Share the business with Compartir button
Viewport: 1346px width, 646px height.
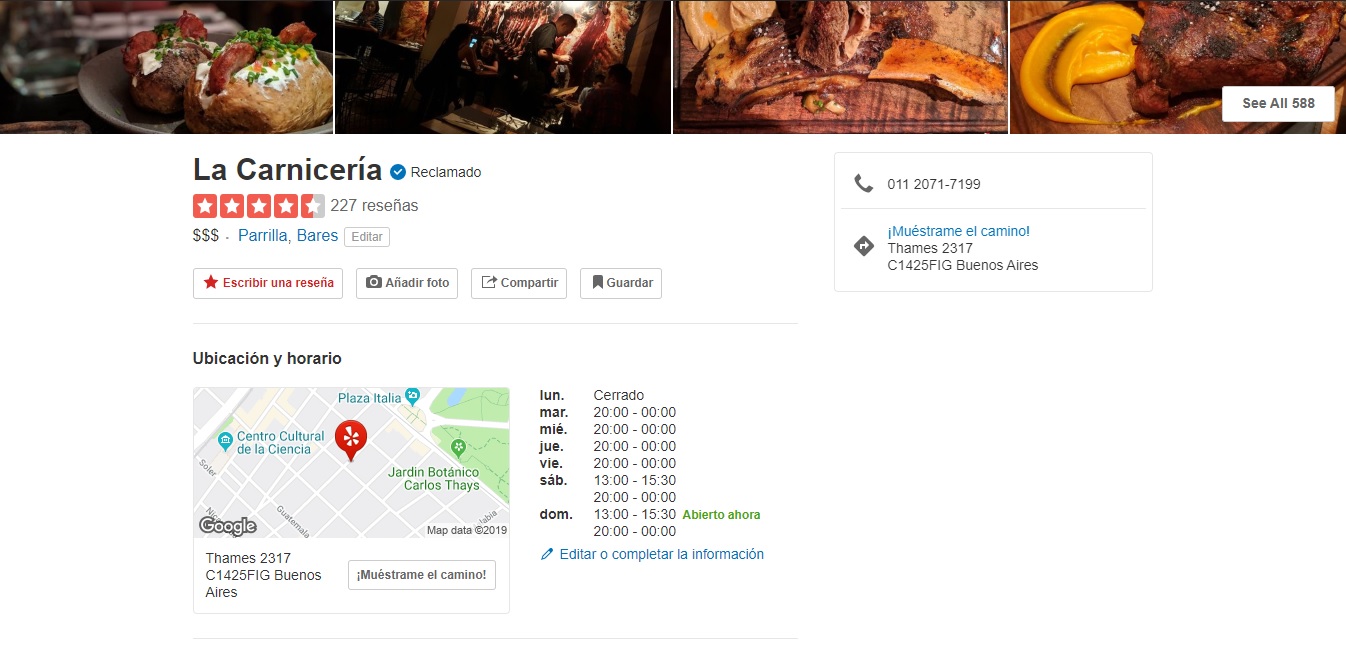click(x=519, y=283)
